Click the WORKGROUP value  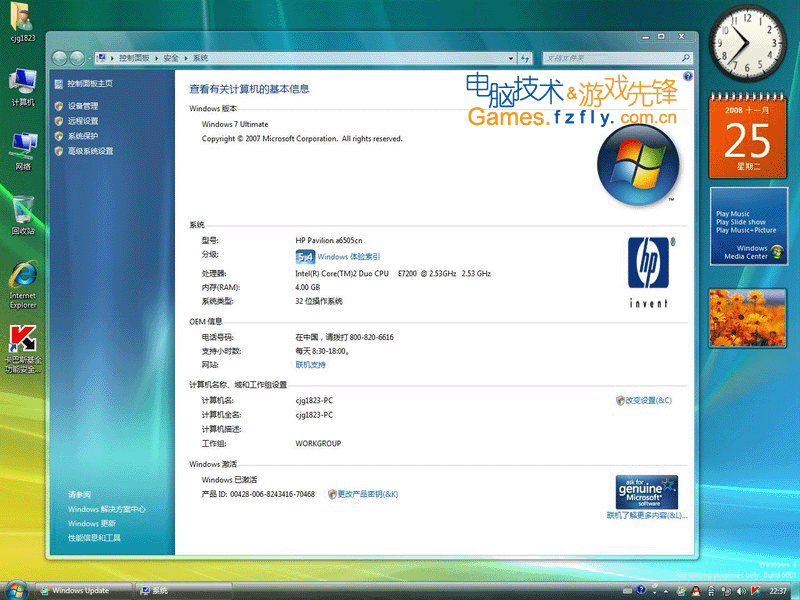coord(318,443)
